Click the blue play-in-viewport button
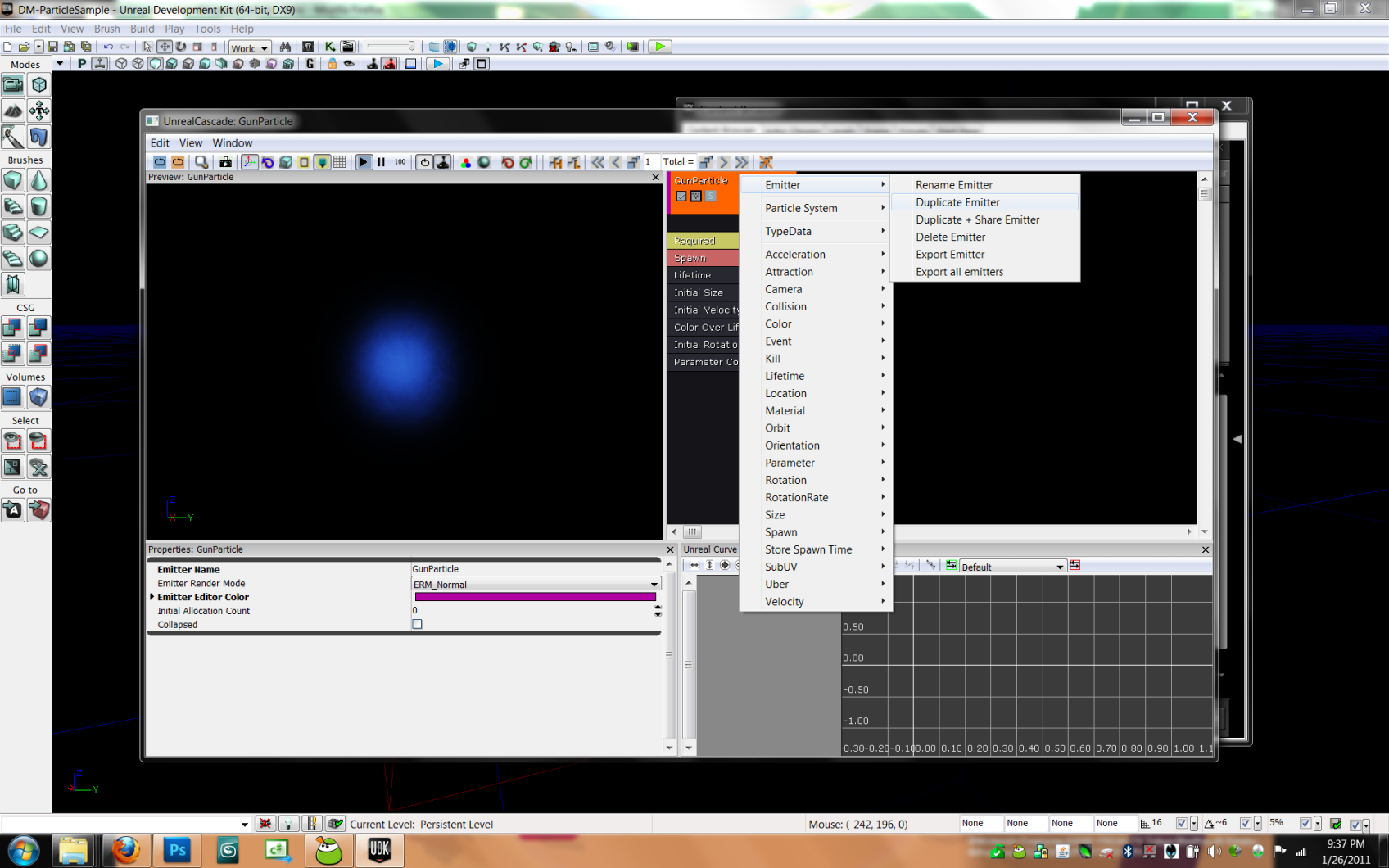Screen dimensions: 1389x868 pyautogui.click(x=438, y=64)
